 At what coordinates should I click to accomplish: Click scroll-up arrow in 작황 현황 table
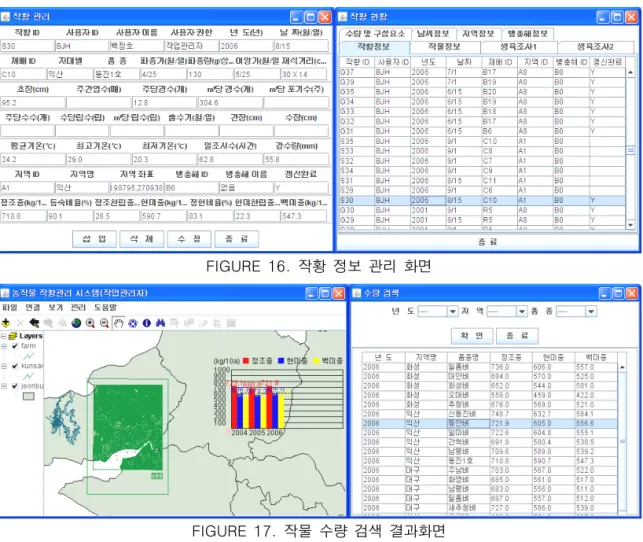coord(630,73)
